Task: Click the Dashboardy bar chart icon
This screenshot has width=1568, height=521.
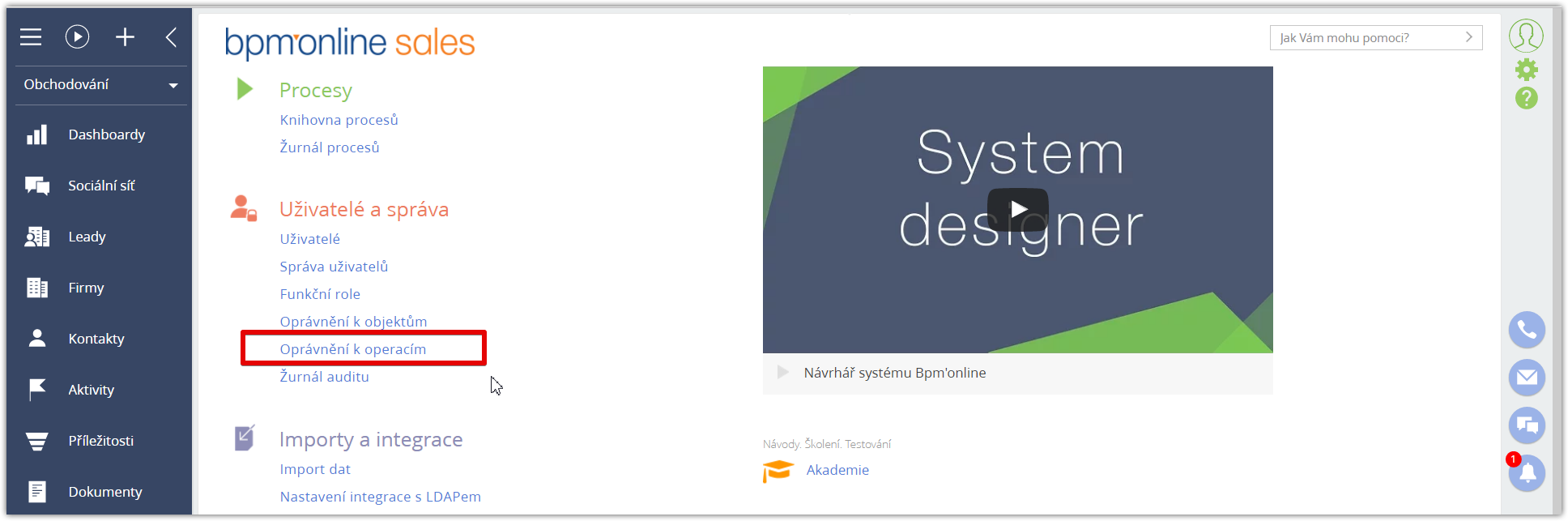Action: (x=37, y=135)
